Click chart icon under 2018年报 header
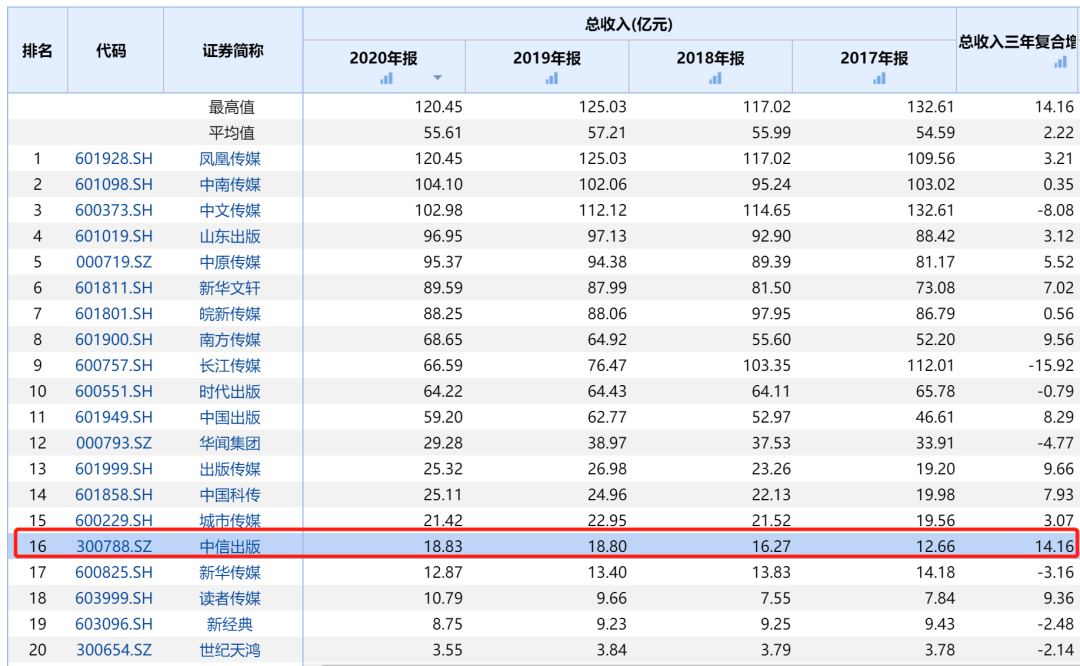Image resolution: width=1080 pixels, height=666 pixels. pos(715,79)
